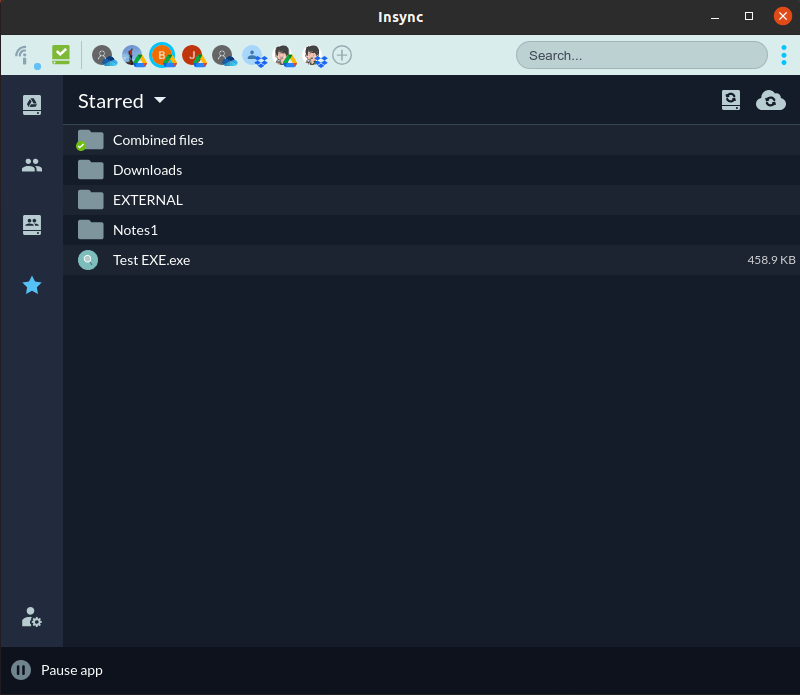The width and height of the screenshot is (800, 695).
Task: Select the Insync title bar
Action: point(400,17)
